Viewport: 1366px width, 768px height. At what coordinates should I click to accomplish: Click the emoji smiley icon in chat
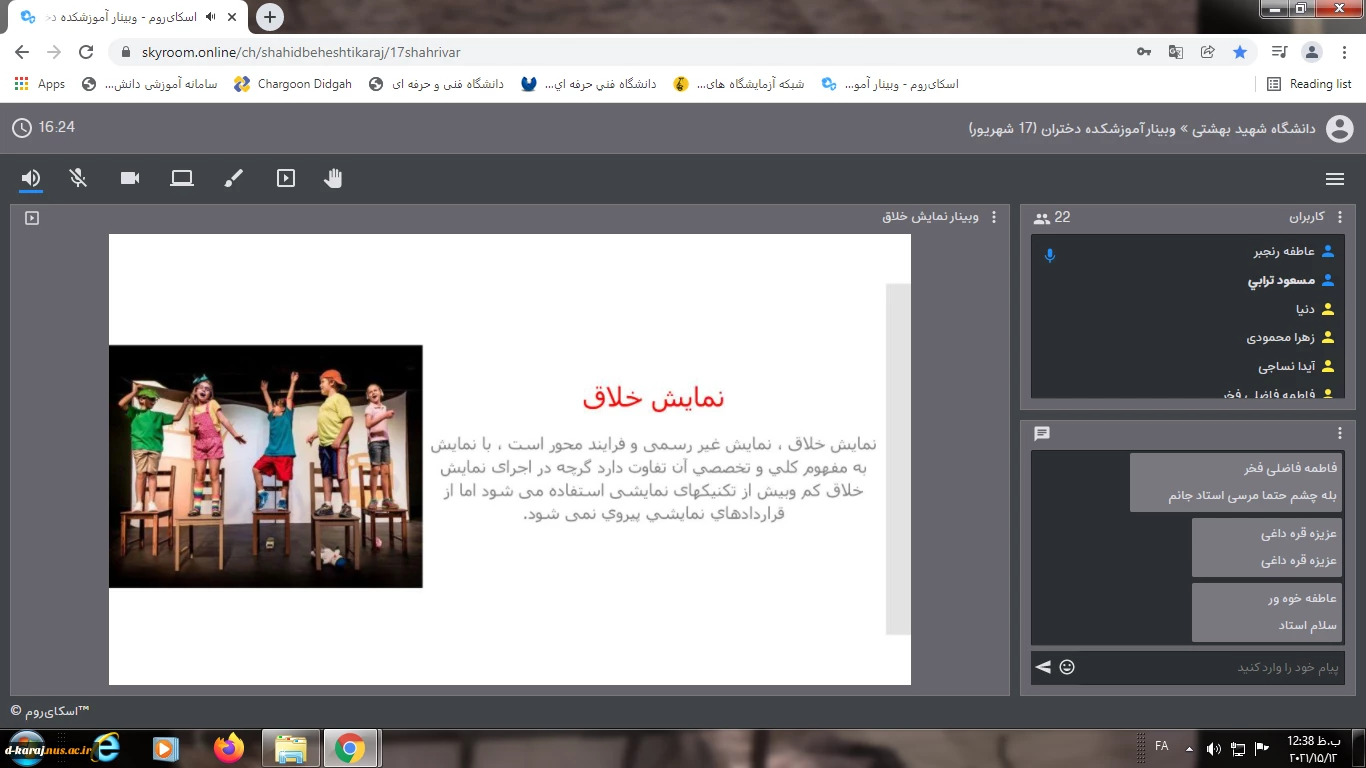(x=1067, y=667)
